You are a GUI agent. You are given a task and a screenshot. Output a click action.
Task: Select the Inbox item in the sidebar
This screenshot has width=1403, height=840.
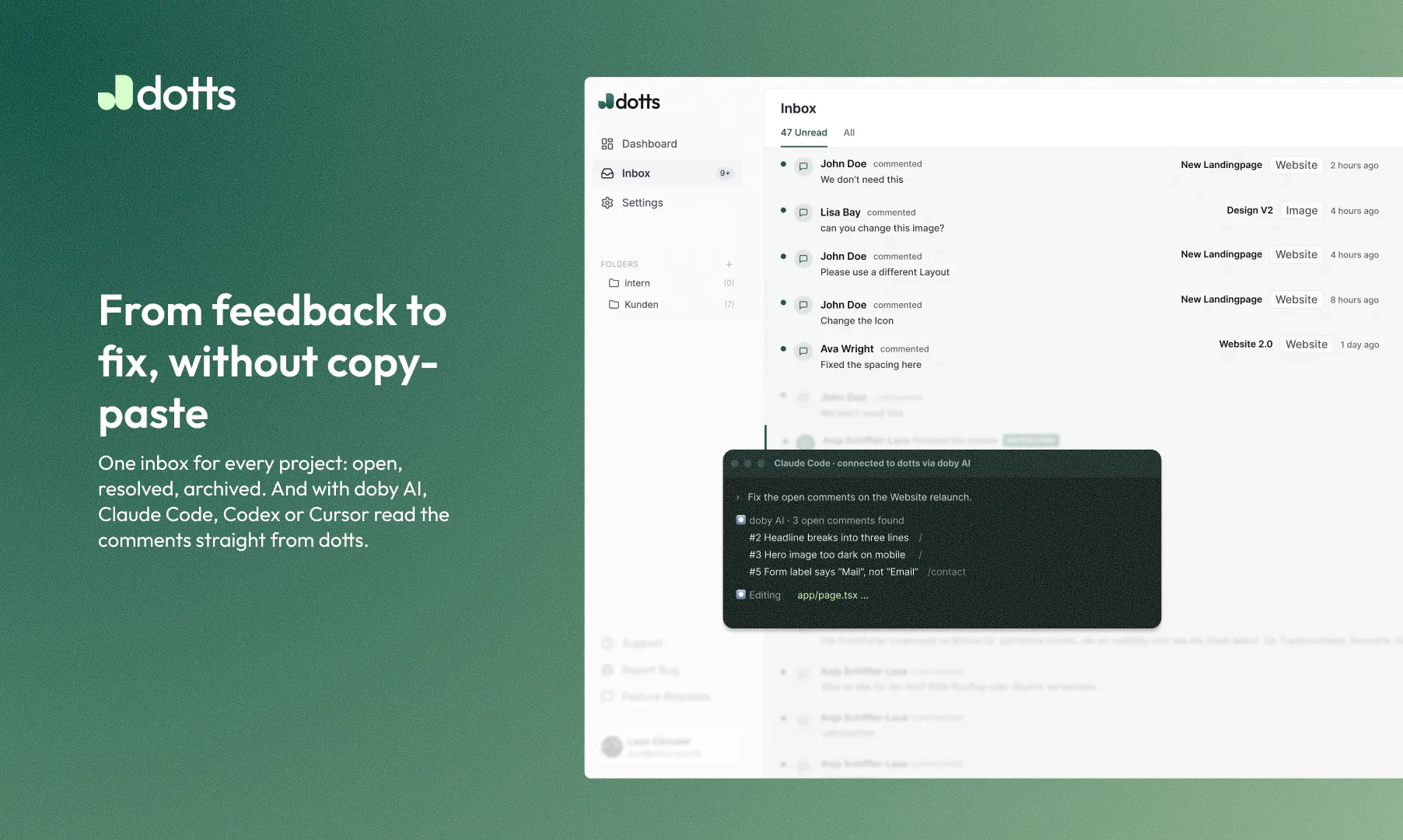667,173
